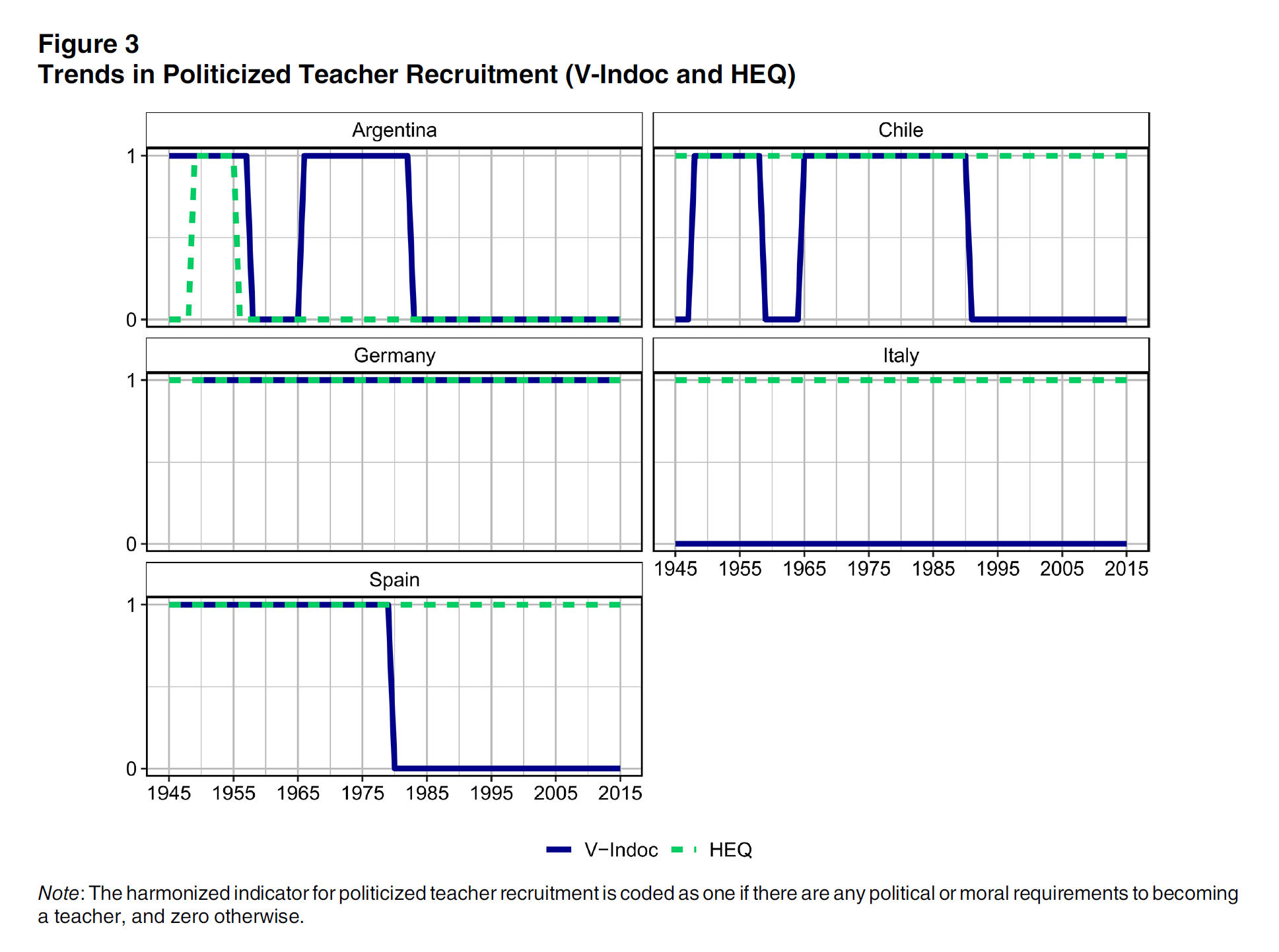This screenshot has height=952, width=1279.
Task: Select the Germany panel title strip
Action: pyautogui.click(x=394, y=355)
